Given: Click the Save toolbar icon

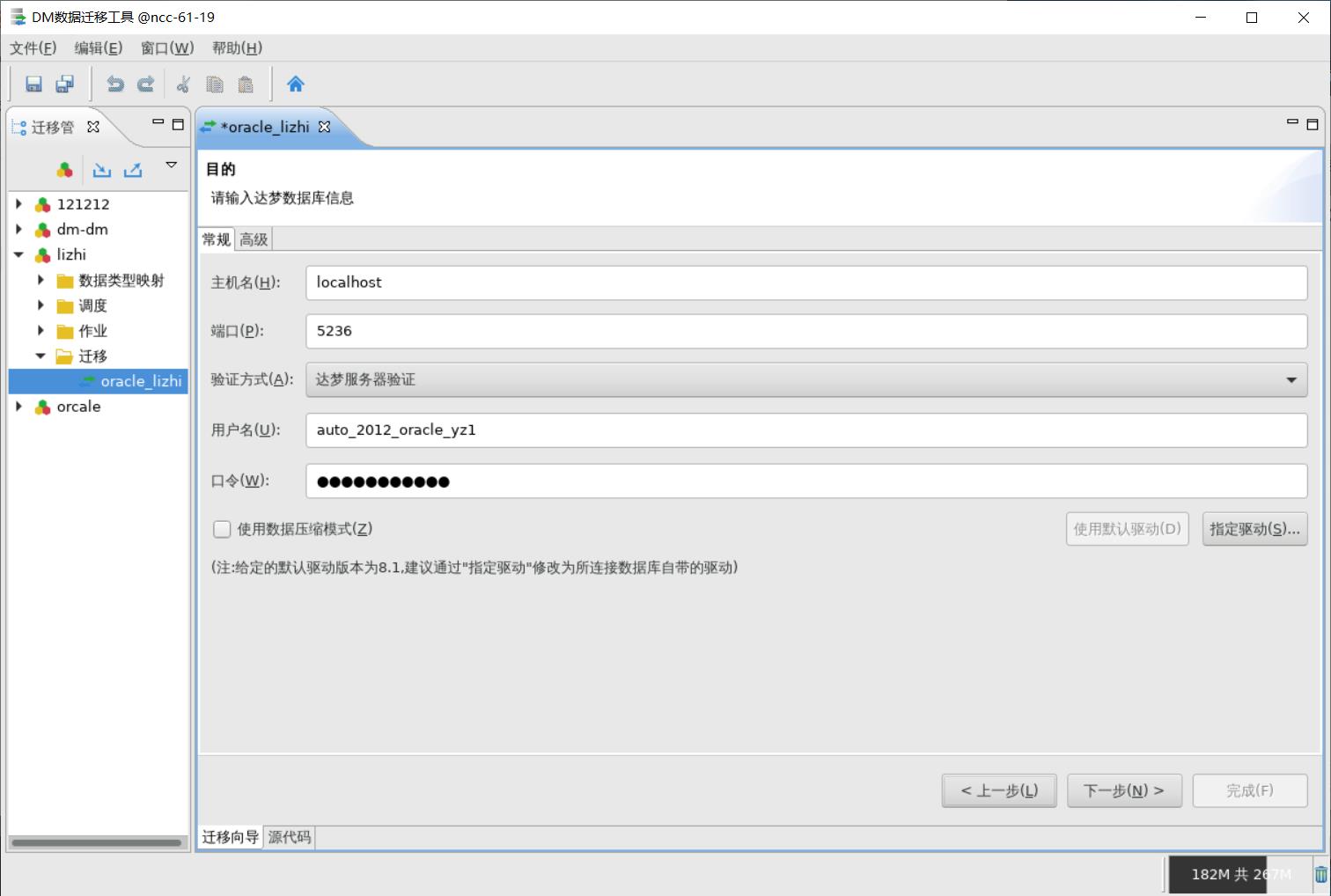Looking at the screenshot, I should (x=33, y=84).
